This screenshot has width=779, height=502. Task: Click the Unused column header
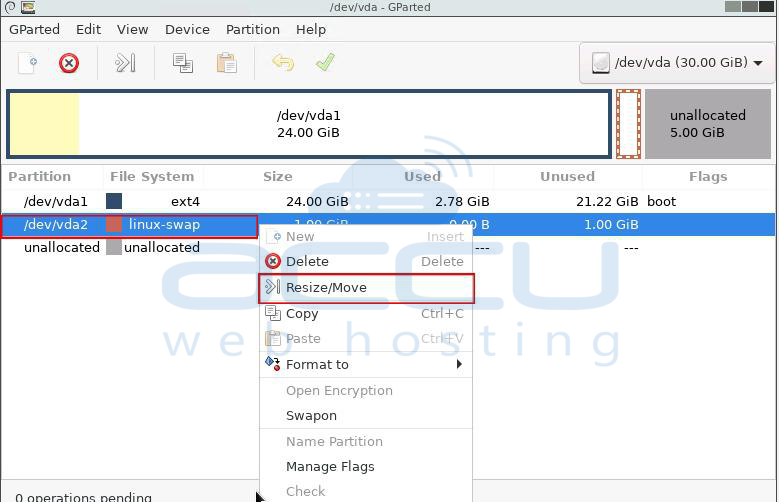pyautogui.click(x=567, y=176)
